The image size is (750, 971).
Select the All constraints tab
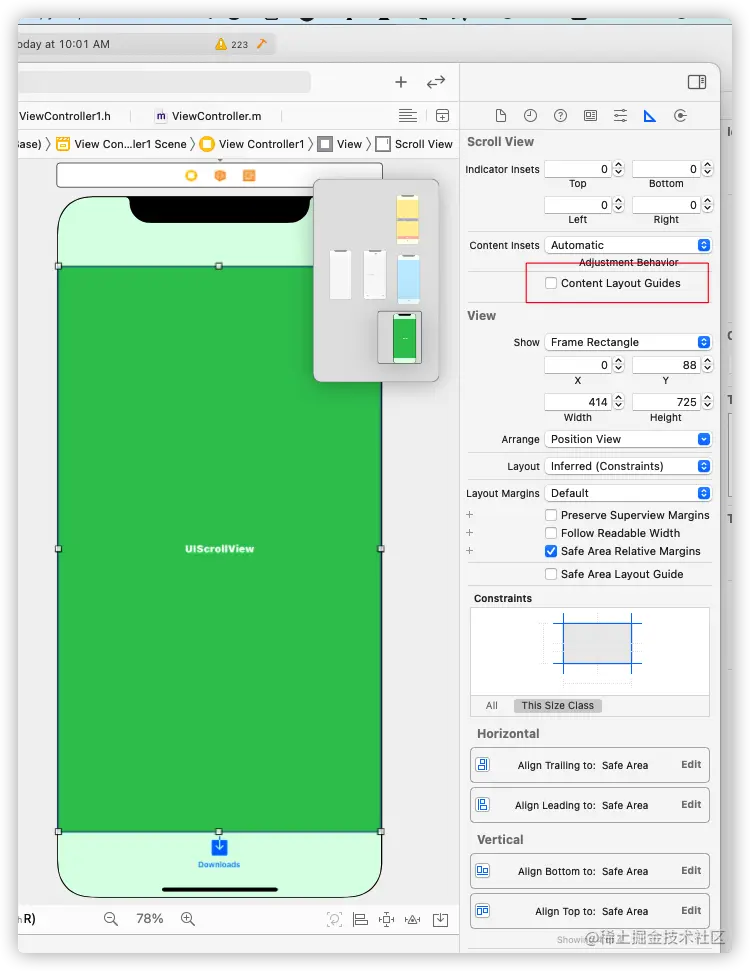click(x=492, y=705)
